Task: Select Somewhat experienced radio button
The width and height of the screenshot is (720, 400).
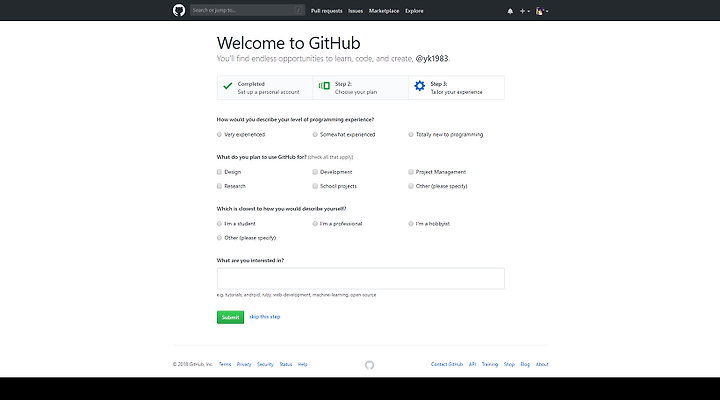Action: coord(315,135)
